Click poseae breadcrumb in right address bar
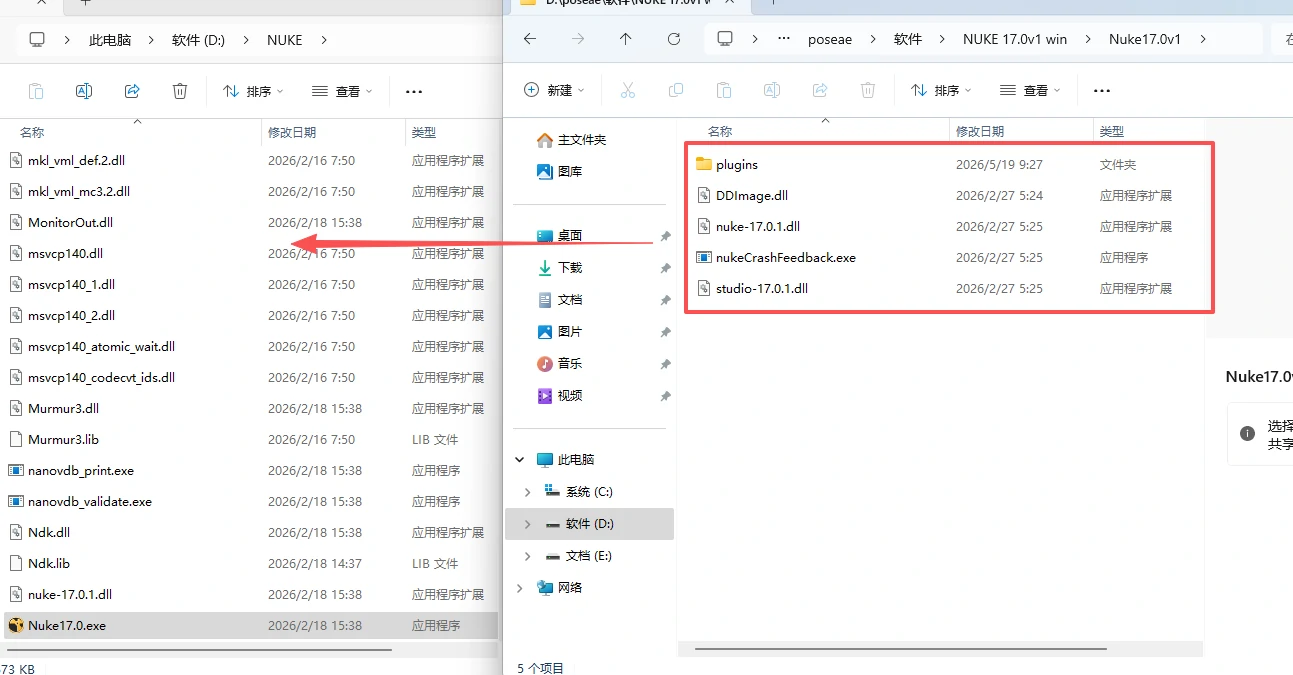This screenshot has width=1293, height=675. (x=830, y=39)
